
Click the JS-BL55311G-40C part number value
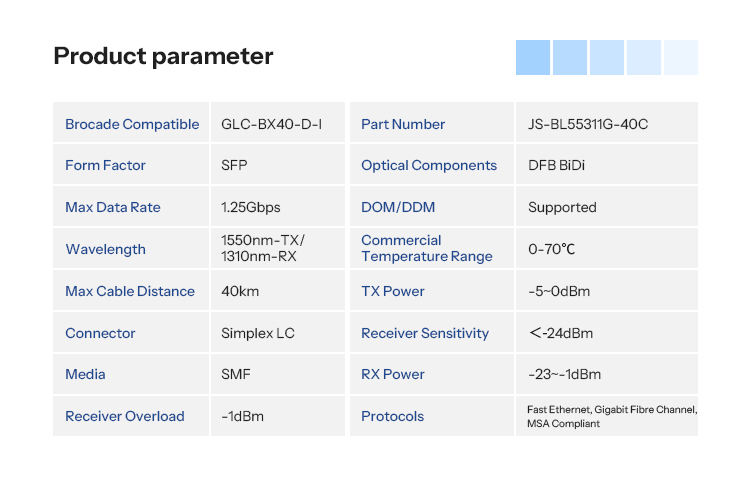pos(588,124)
